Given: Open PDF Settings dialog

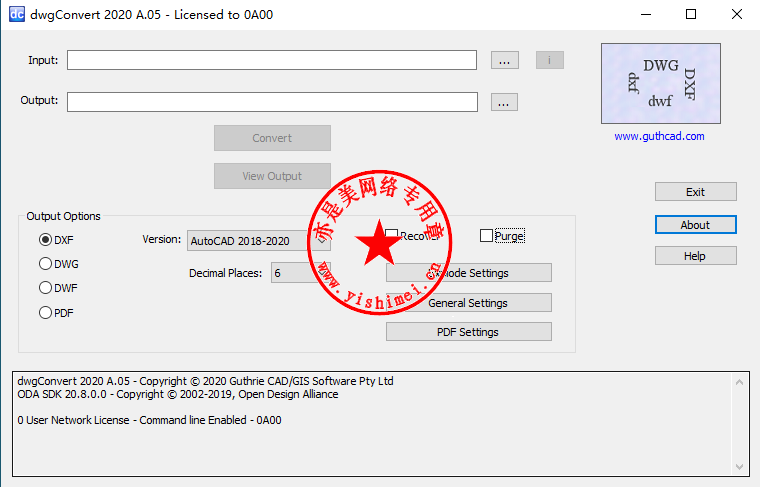Looking at the screenshot, I should (x=468, y=332).
